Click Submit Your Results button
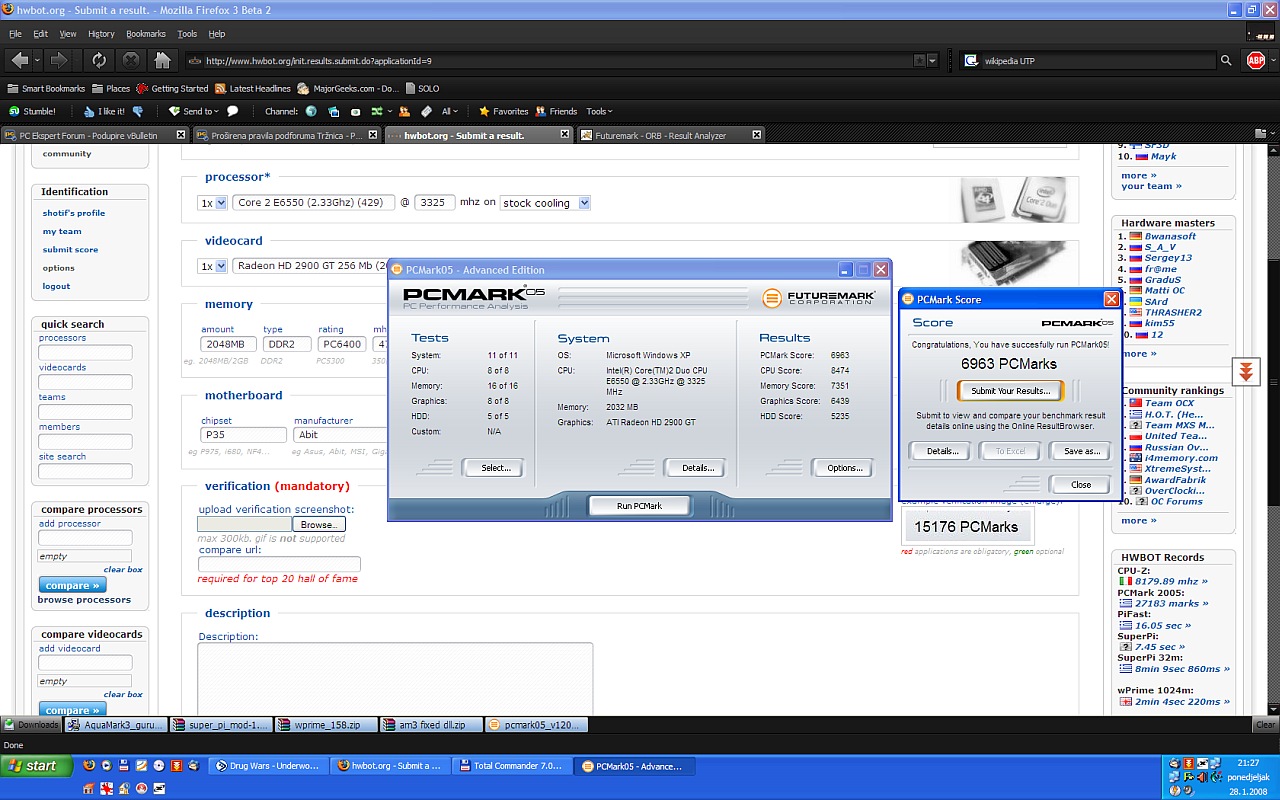Image resolution: width=1280 pixels, height=800 pixels. (1010, 391)
